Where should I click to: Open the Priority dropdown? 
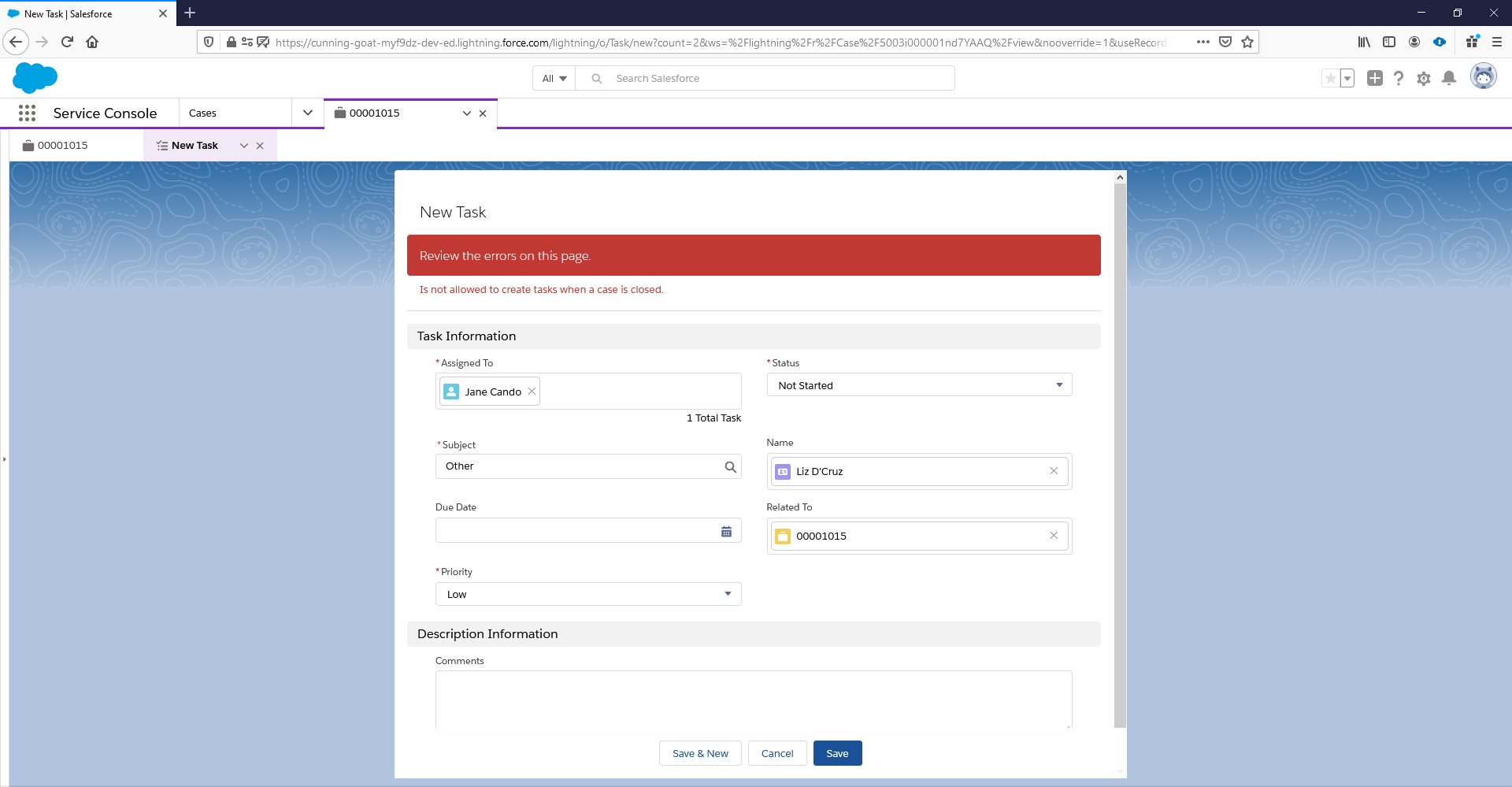coord(588,594)
